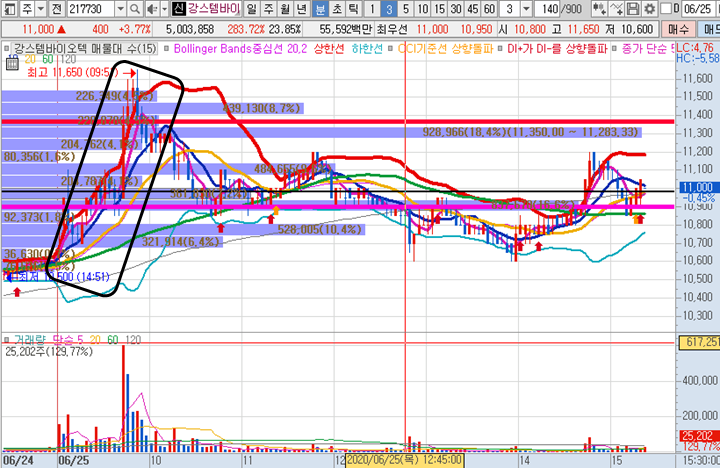
Task: Click the 928,966(18.4%) volume profile bar label
Action: [x=530, y=132]
